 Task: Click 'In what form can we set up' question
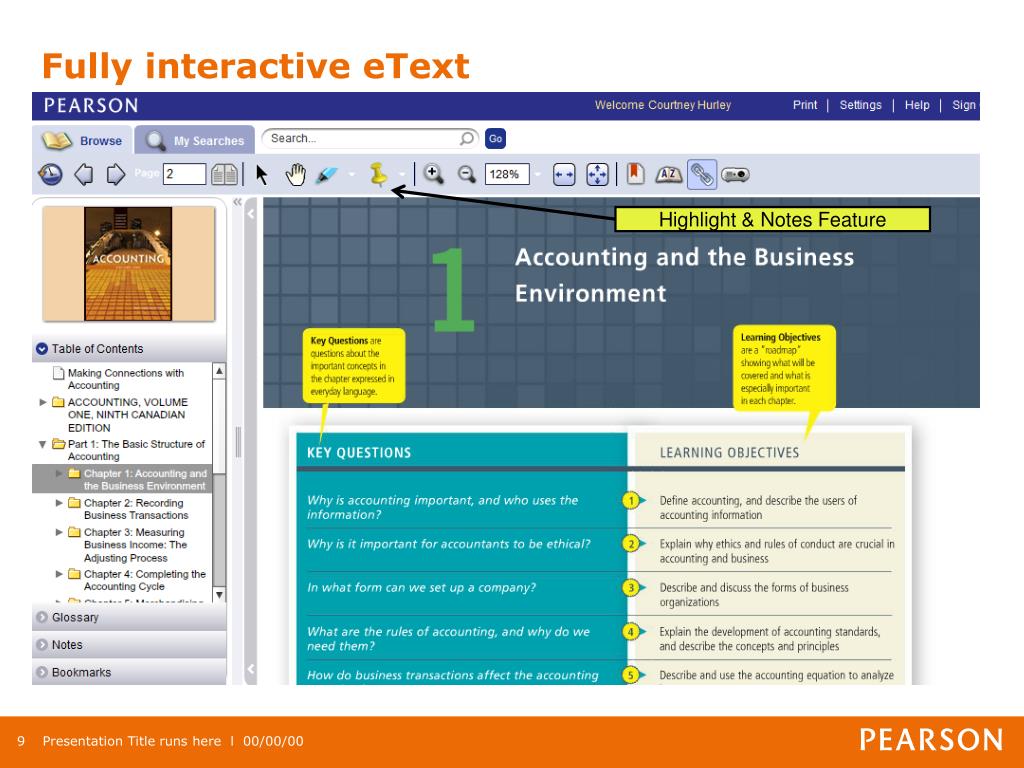pos(421,588)
